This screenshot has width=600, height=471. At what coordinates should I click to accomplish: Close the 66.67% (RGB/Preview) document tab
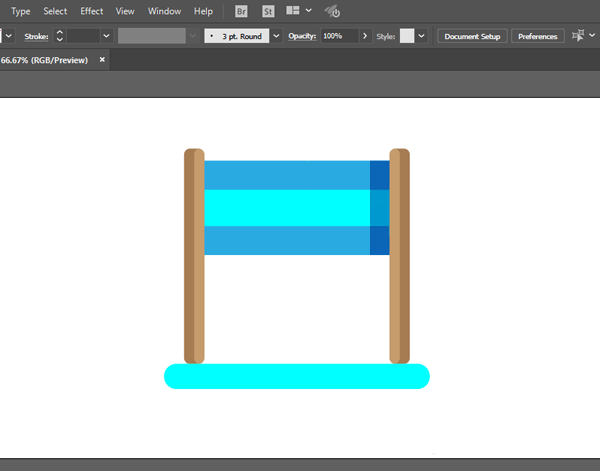tap(103, 60)
